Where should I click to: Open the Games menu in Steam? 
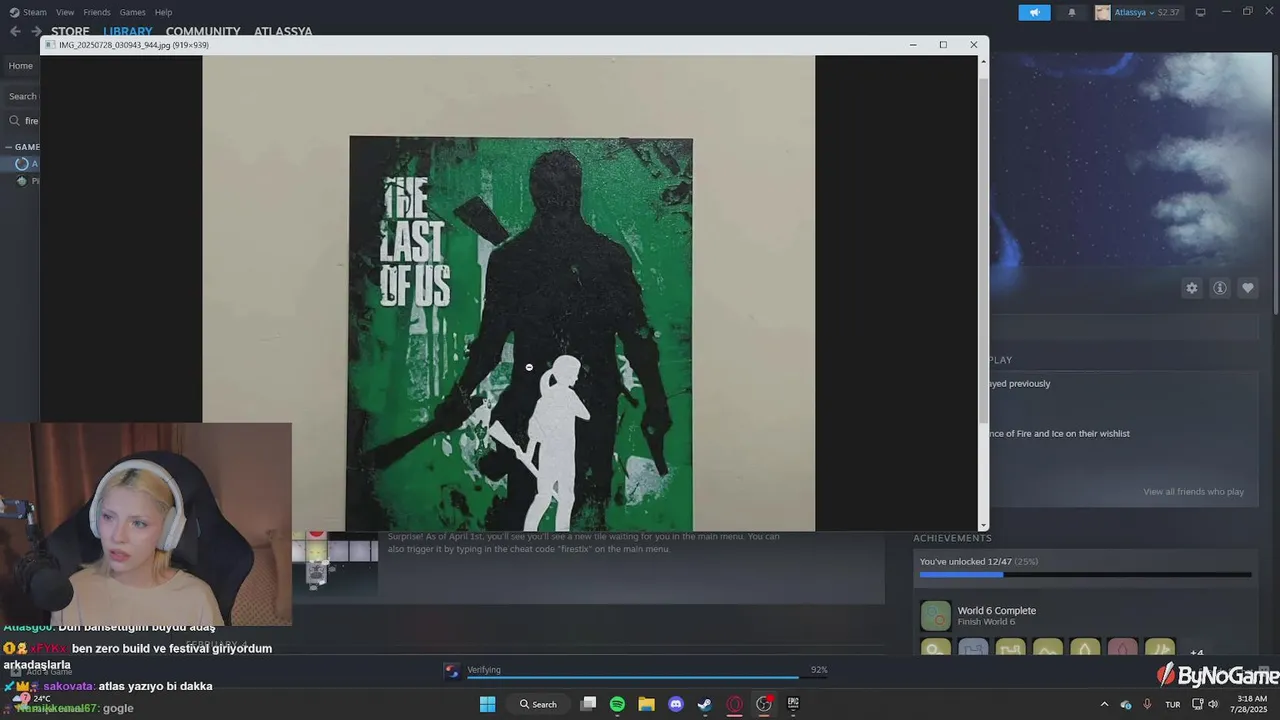click(132, 12)
